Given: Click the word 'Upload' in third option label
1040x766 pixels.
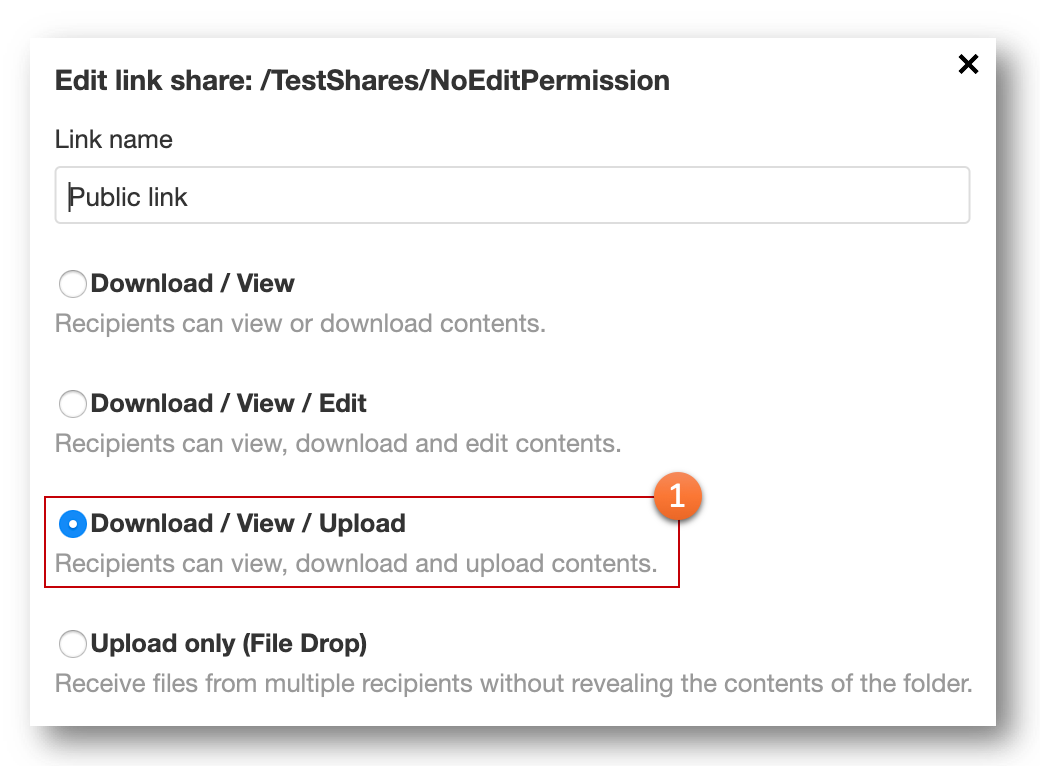Looking at the screenshot, I should 362,523.
